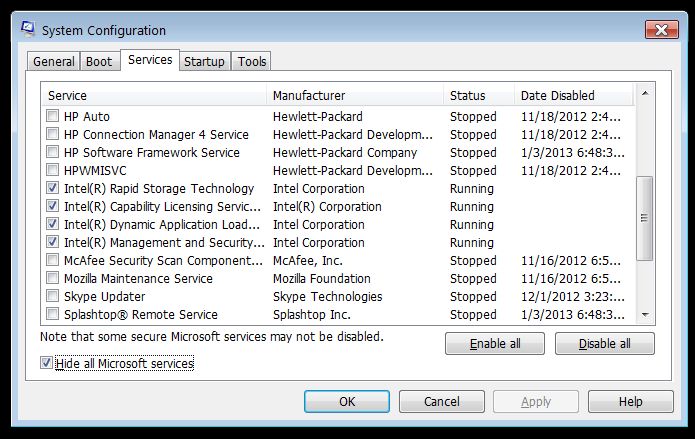This screenshot has height=439, width=695.
Task: Click 'Intel(R) Corporation' manufacturer cell
Action: tap(327, 207)
